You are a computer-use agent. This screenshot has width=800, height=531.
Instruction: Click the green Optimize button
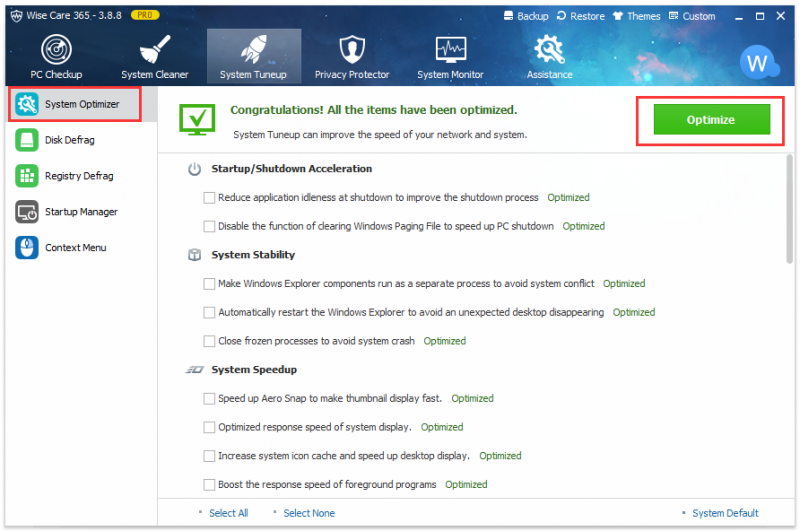pyautogui.click(x=711, y=119)
